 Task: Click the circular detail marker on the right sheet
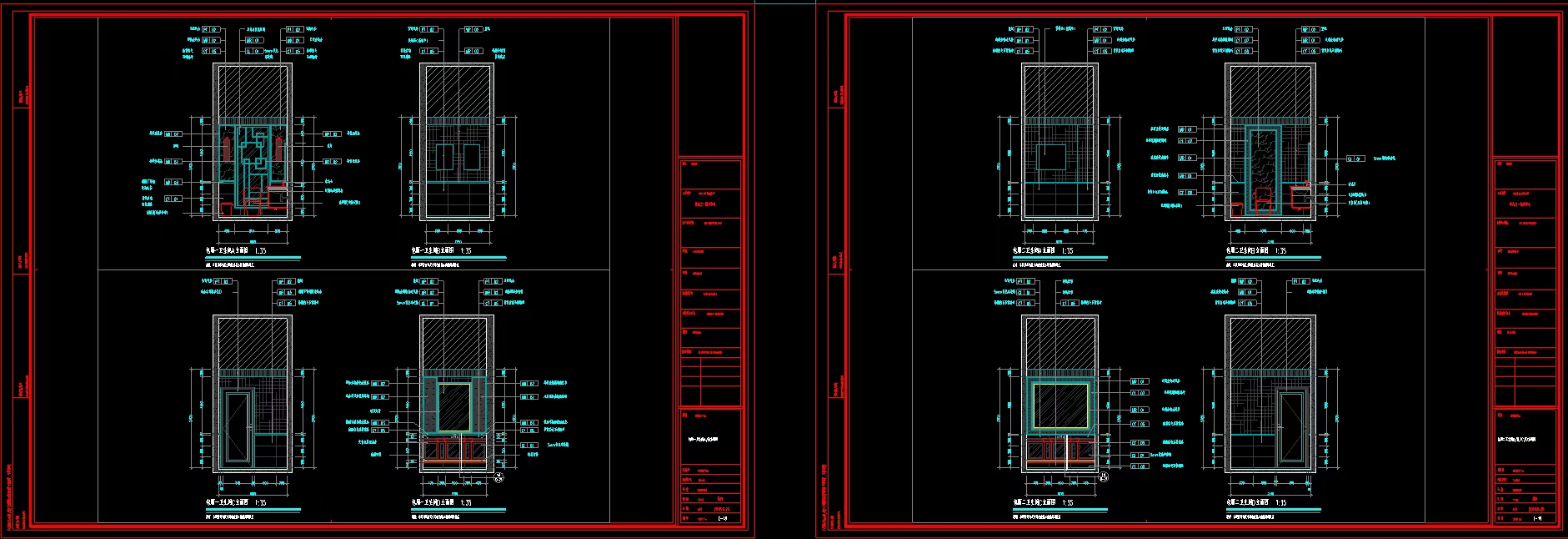pyautogui.click(x=1104, y=477)
